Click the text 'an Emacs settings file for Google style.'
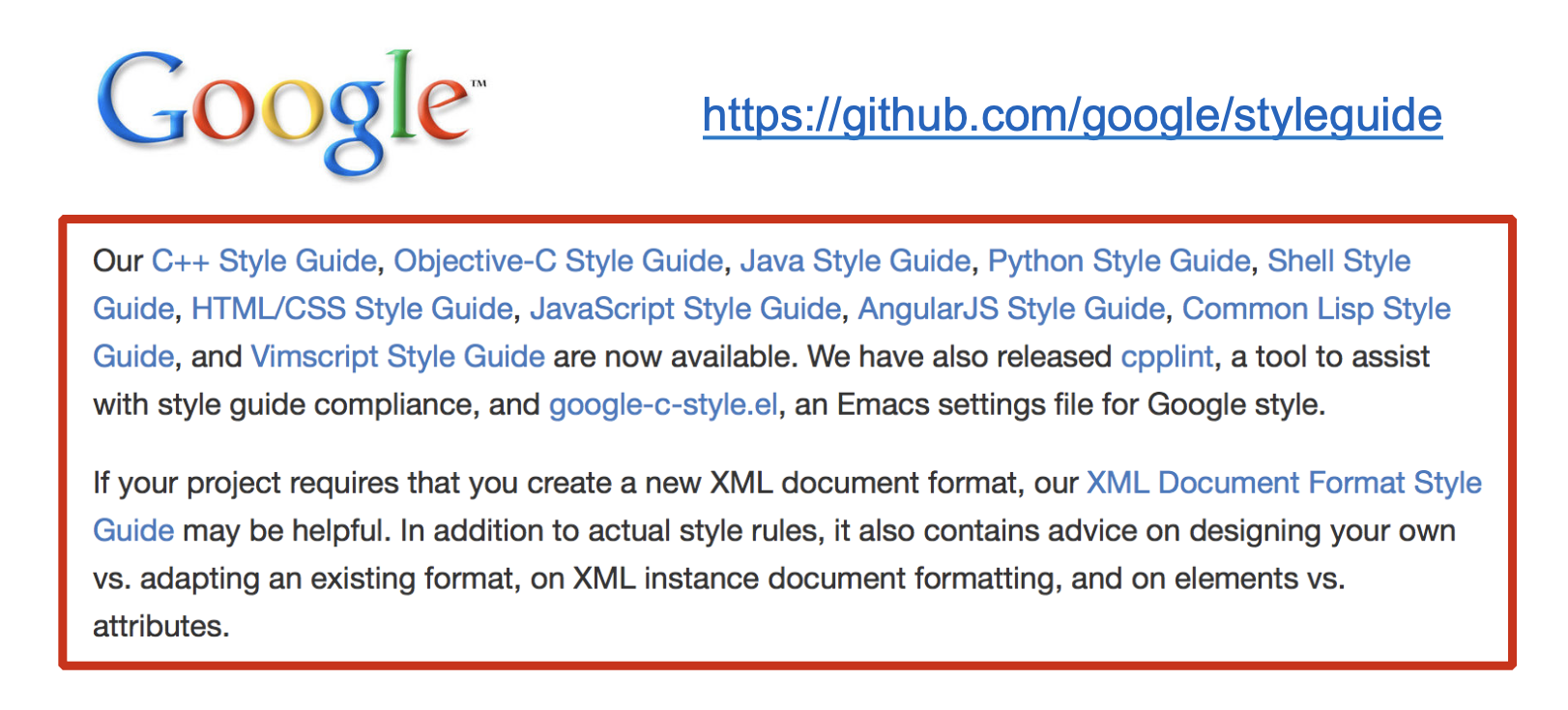The height and width of the screenshot is (710, 1568). (x=1060, y=404)
